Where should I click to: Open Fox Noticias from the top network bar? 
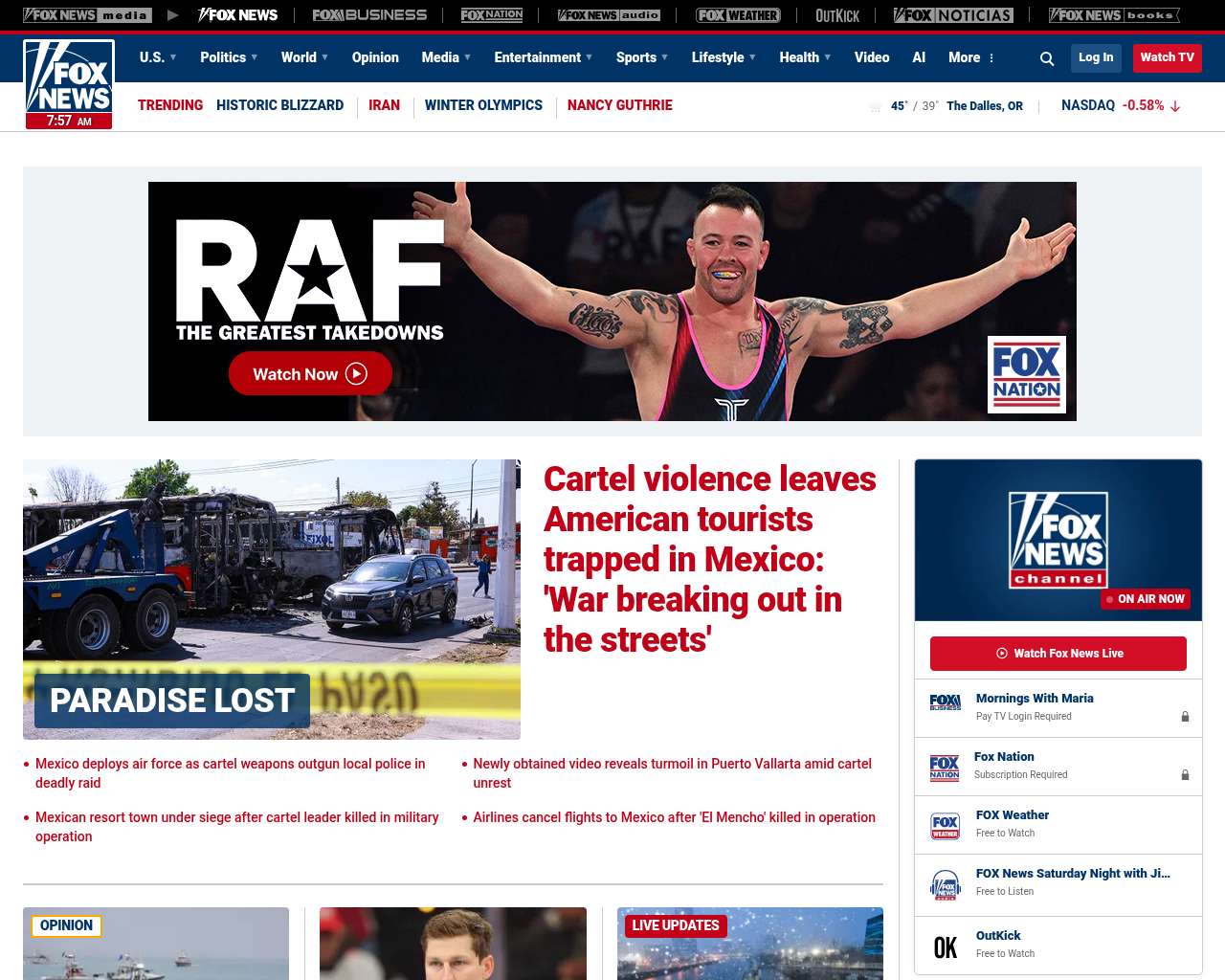point(953,15)
